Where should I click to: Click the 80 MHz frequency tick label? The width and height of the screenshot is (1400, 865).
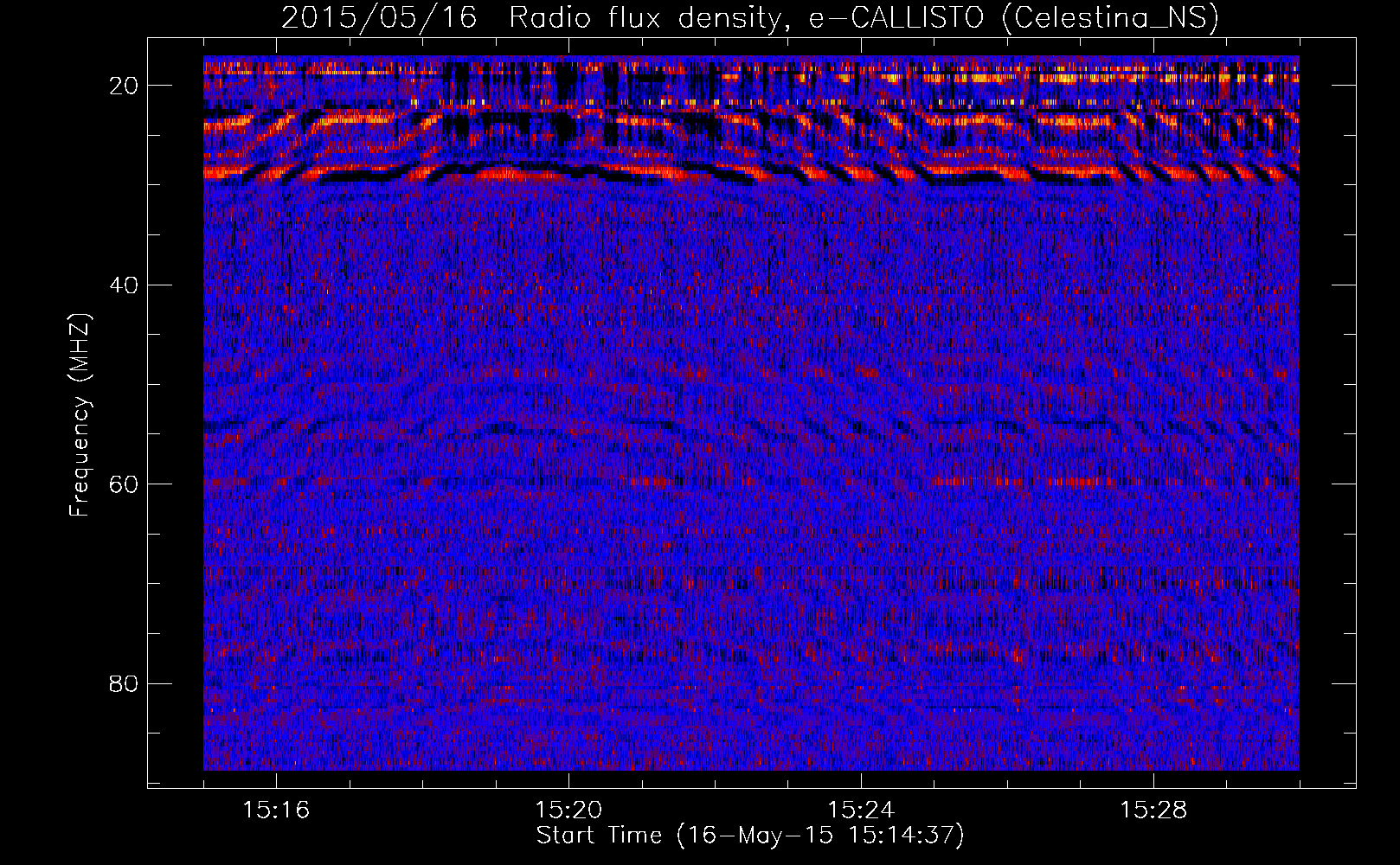pos(125,683)
